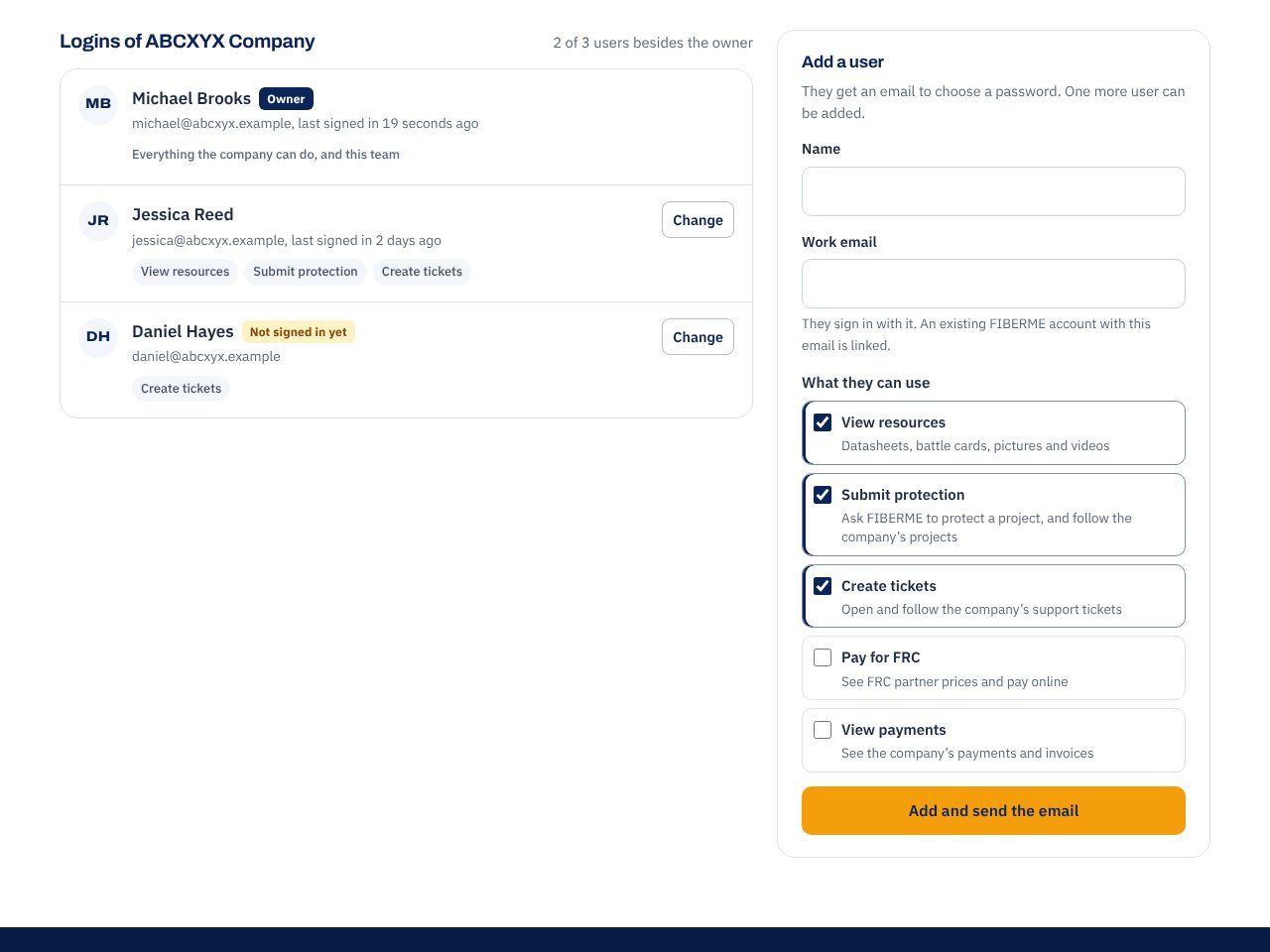The image size is (1270, 952).
Task: Click Daniel Hayes's Create tickets tag
Action: click(x=181, y=389)
